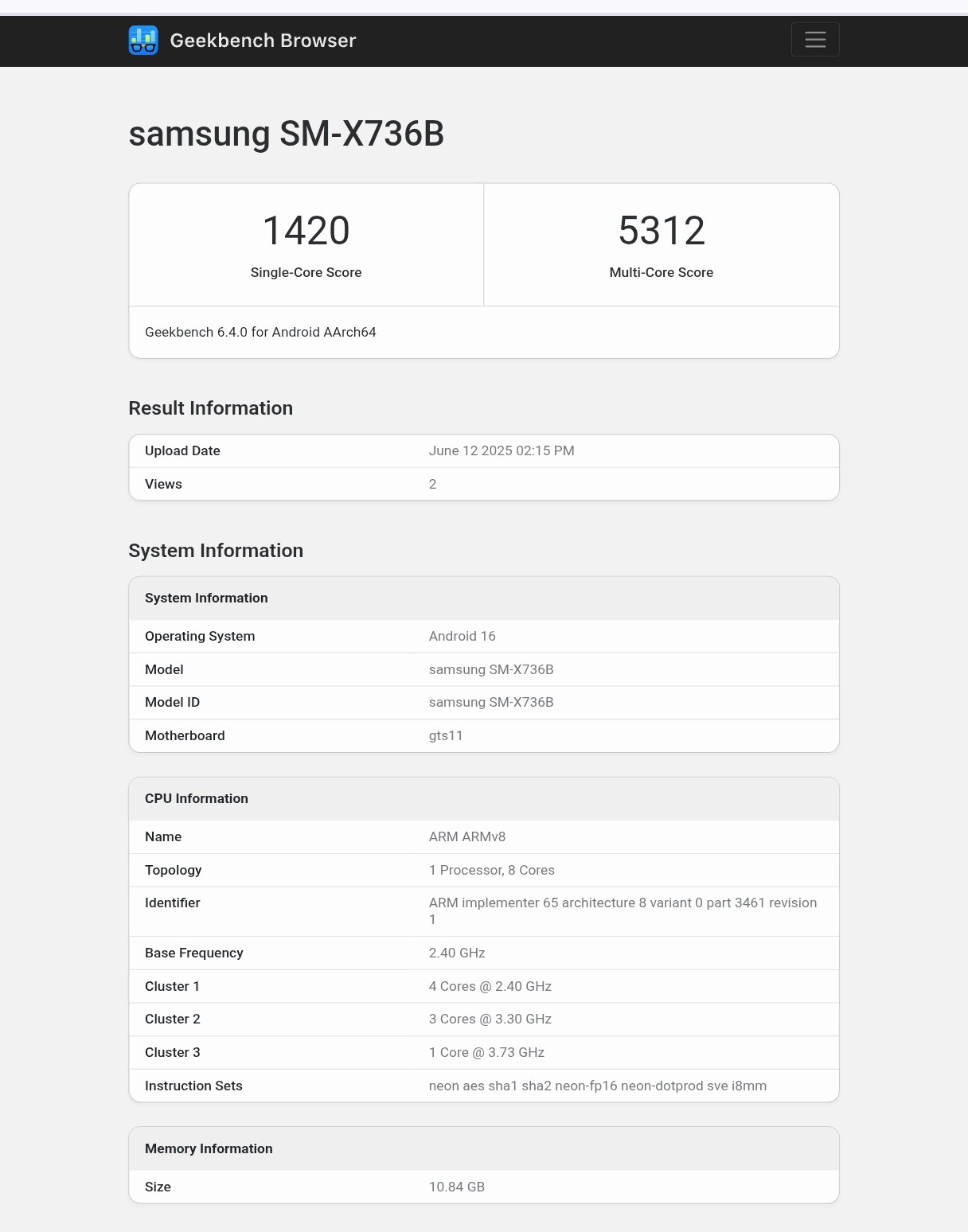Open the hamburger navigation menu

click(815, 40)
